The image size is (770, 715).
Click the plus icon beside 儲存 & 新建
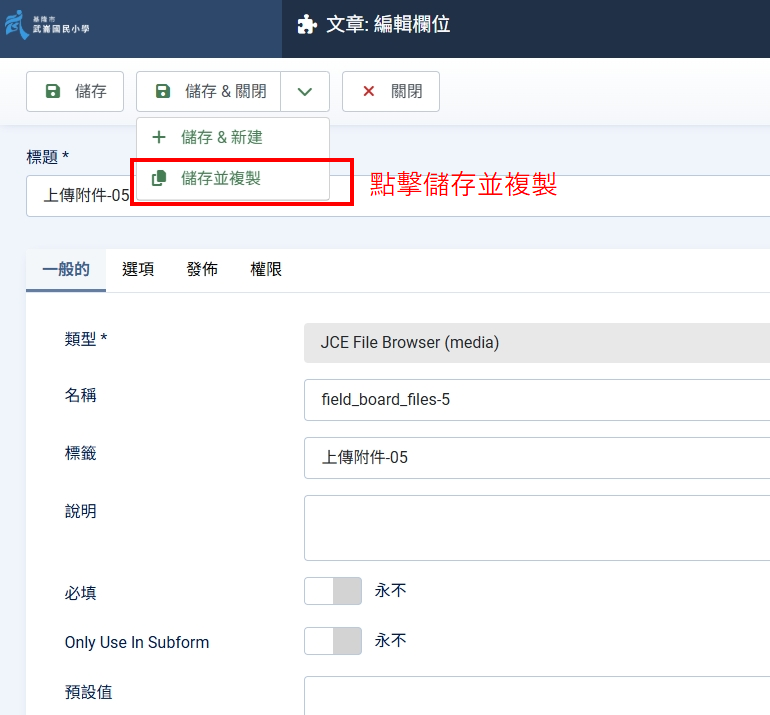pos(158,137)
